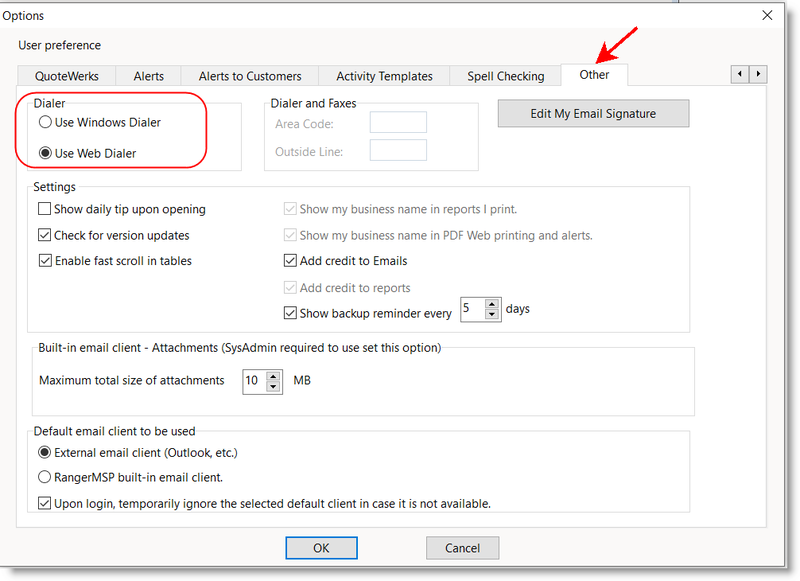Select Use Windows Dialer option
The height and width of the screenshot is (581, 800).
pyautogui.click(x=45, y=122)
